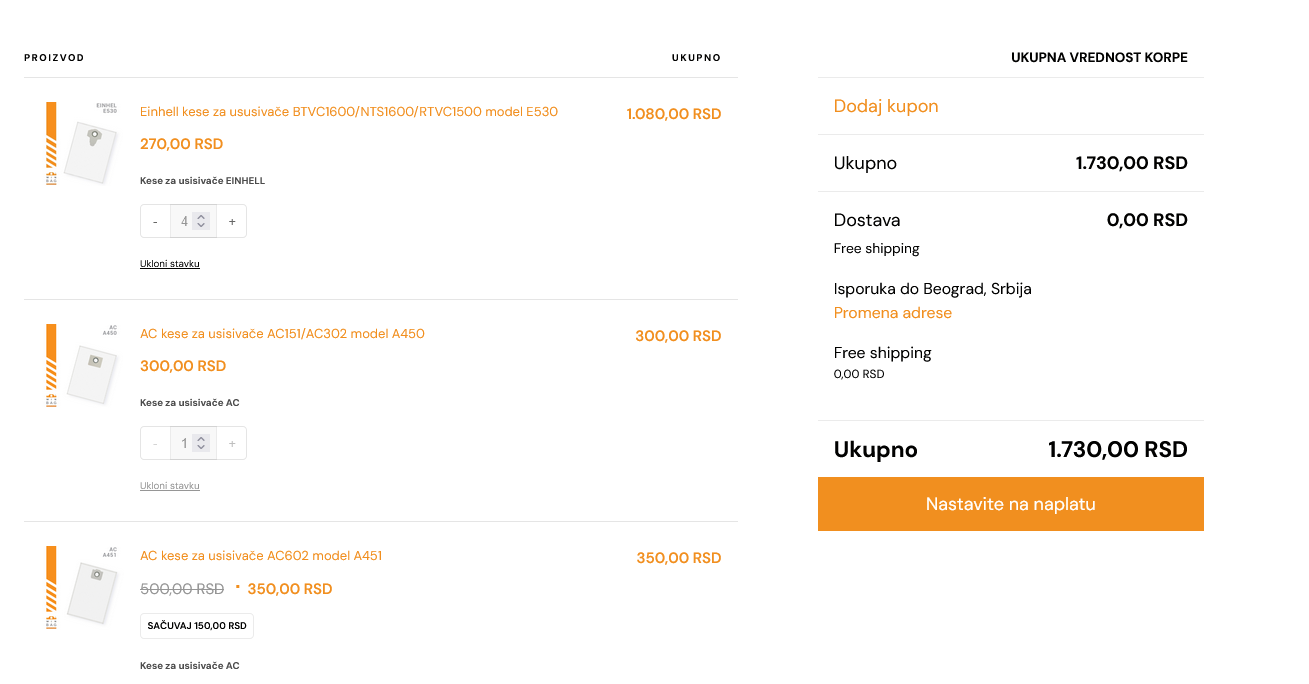Open AC kese AC151/AC302 model A450 link

coord(282,334)
